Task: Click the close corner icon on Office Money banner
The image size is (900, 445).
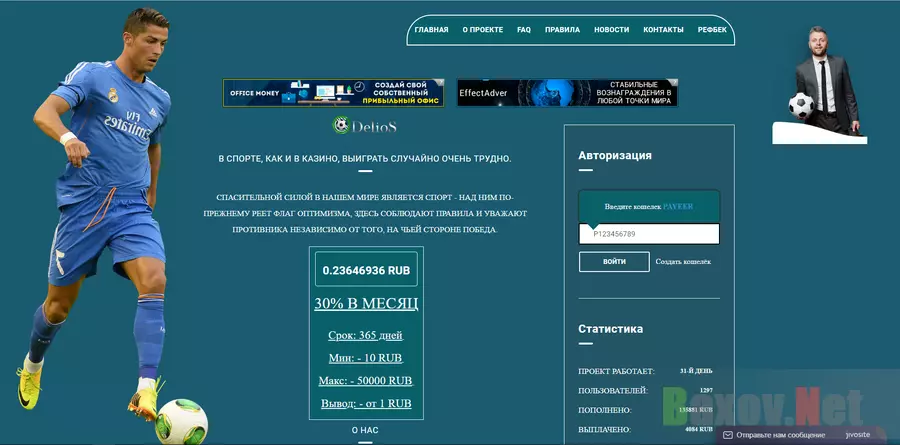Action: (440, 83)
